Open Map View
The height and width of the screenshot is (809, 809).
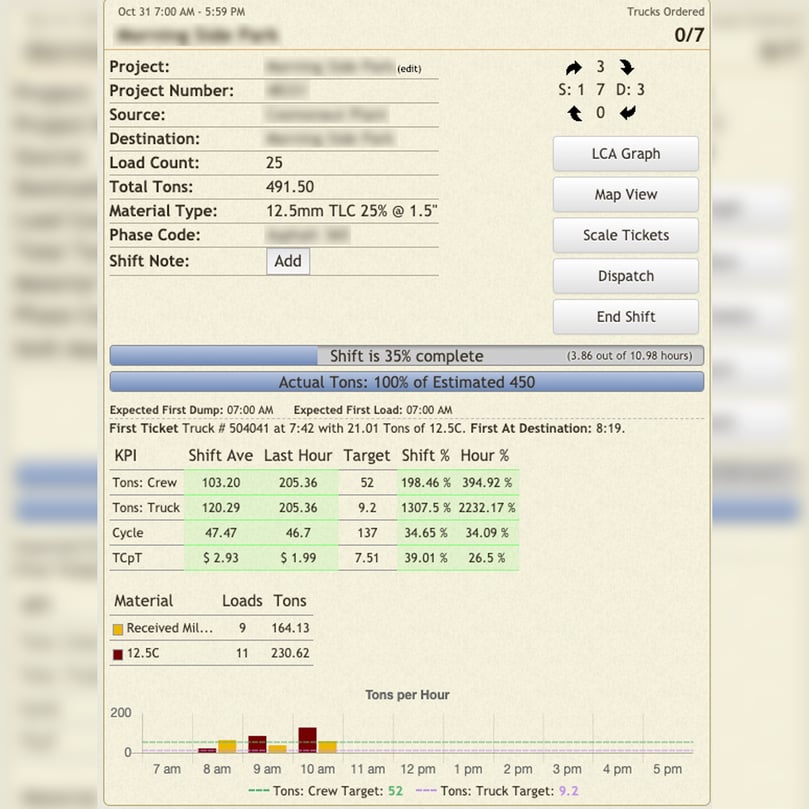coord(625,195)
